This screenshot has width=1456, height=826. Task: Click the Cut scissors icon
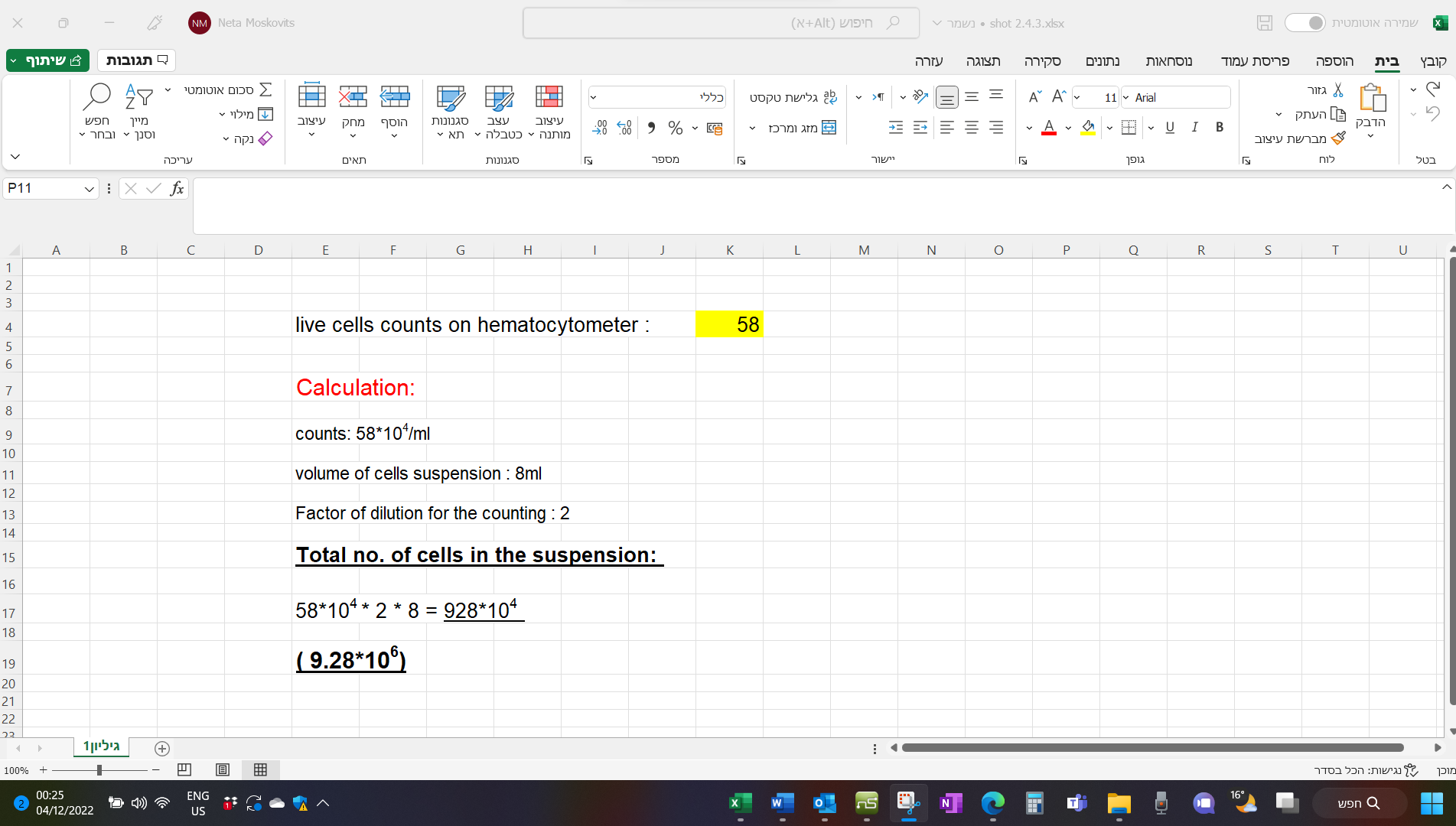(x=1337, y=90)
